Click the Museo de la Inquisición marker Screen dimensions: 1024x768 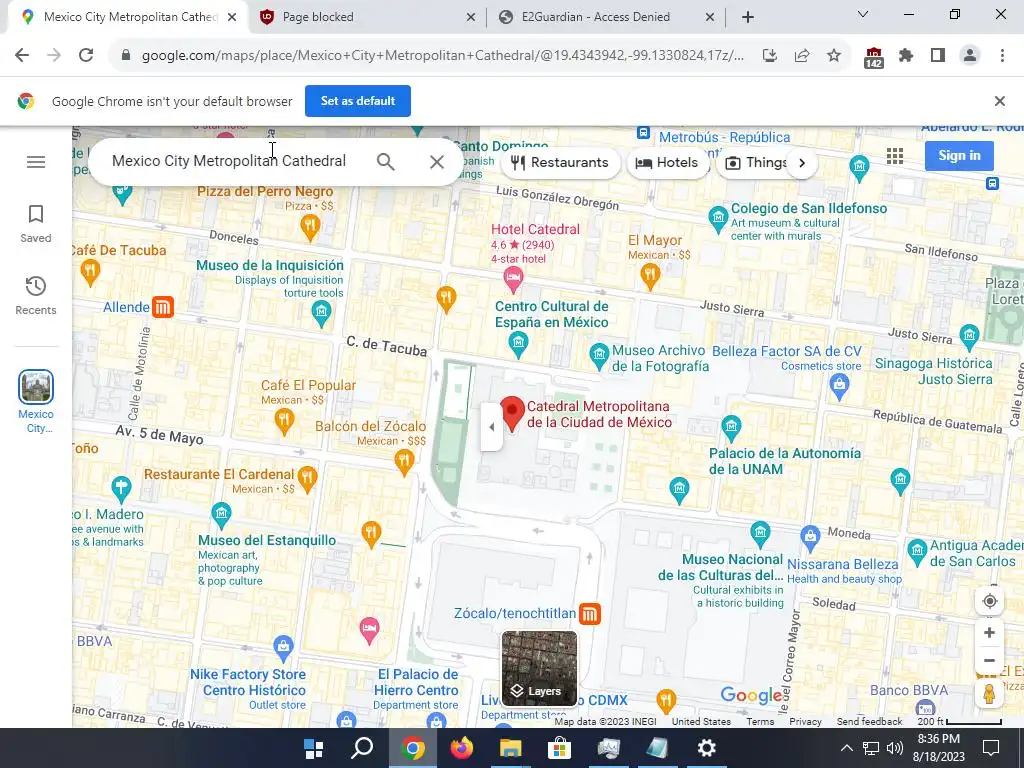tap(321, 315)
